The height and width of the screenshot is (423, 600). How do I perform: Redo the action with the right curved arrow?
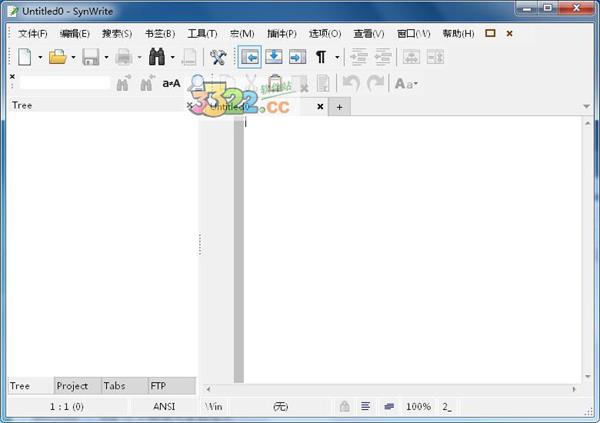[375, 83]
